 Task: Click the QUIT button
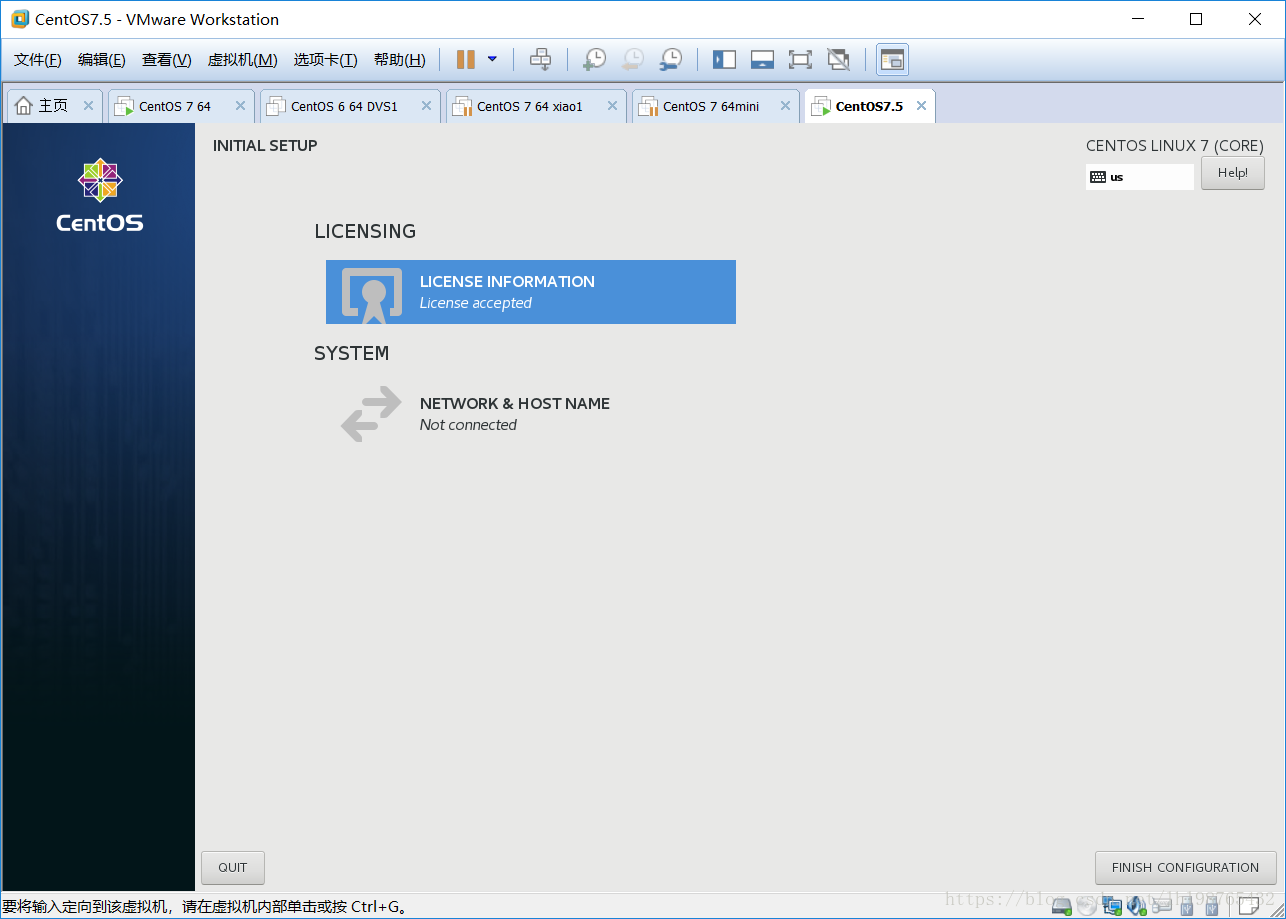coord(233,867)
